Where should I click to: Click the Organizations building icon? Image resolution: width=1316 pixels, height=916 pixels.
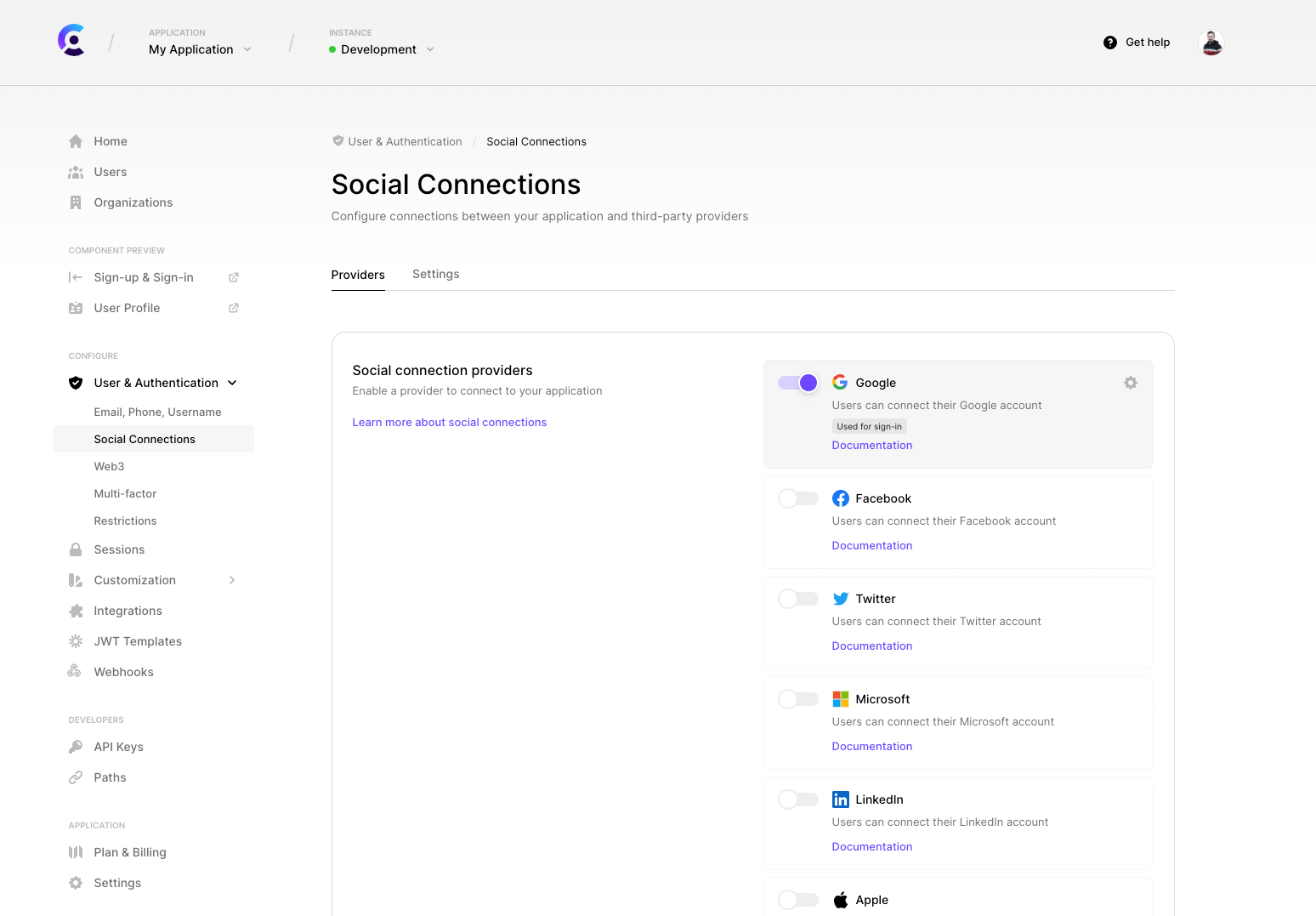coord(76,202)
